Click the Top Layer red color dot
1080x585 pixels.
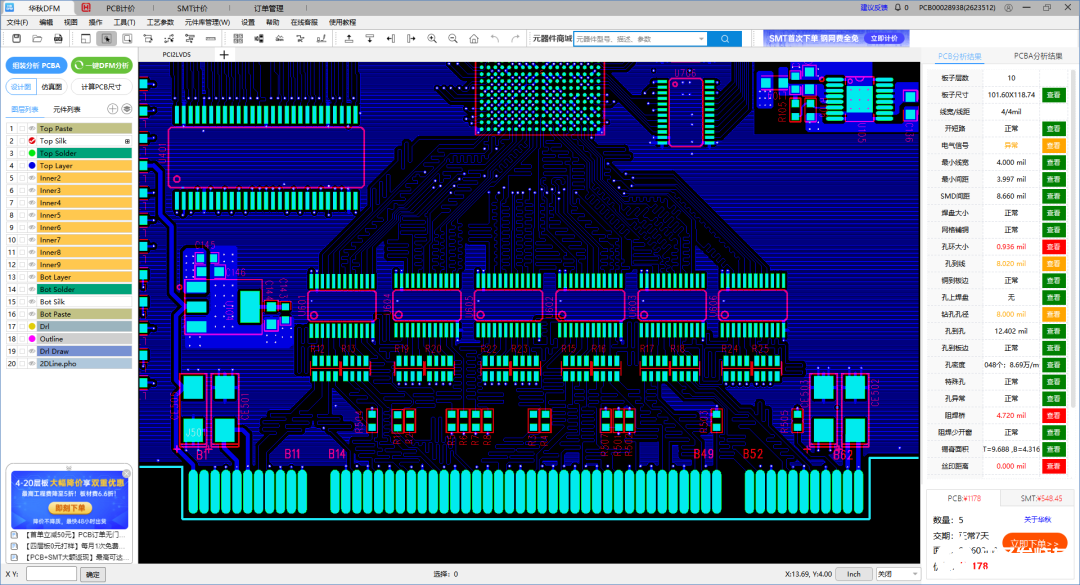(32, 165)
